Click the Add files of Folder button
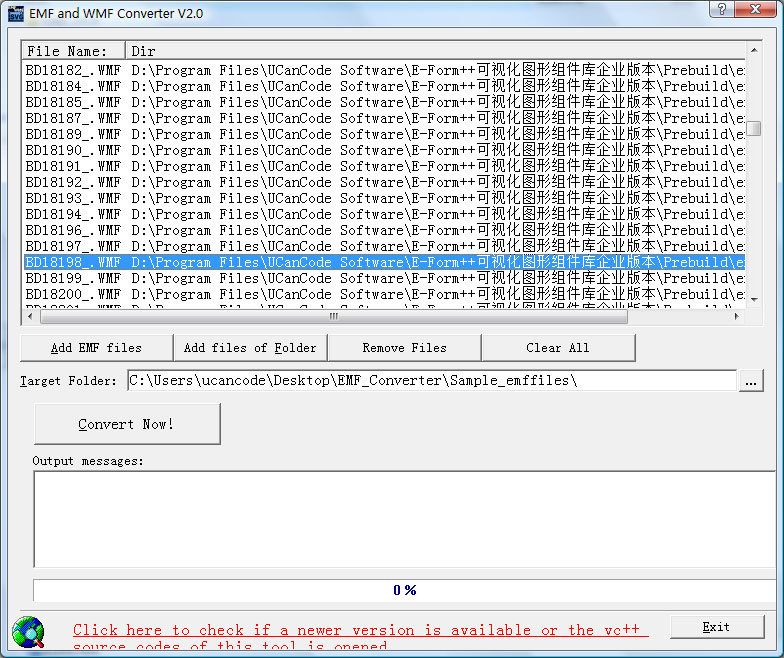784x658 pixels. click(250, 348)
